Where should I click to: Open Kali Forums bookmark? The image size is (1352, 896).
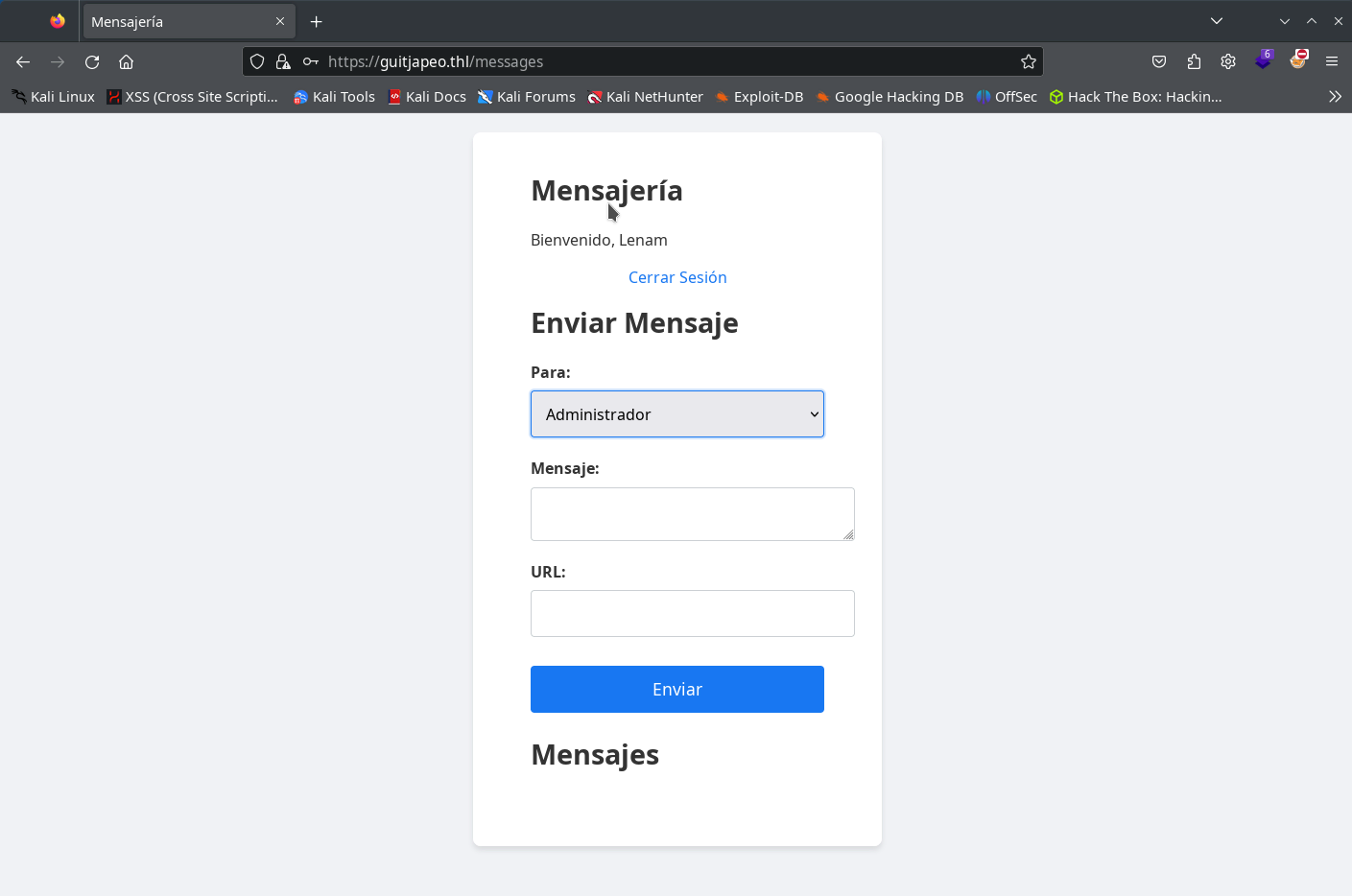(x=527, y=97)
